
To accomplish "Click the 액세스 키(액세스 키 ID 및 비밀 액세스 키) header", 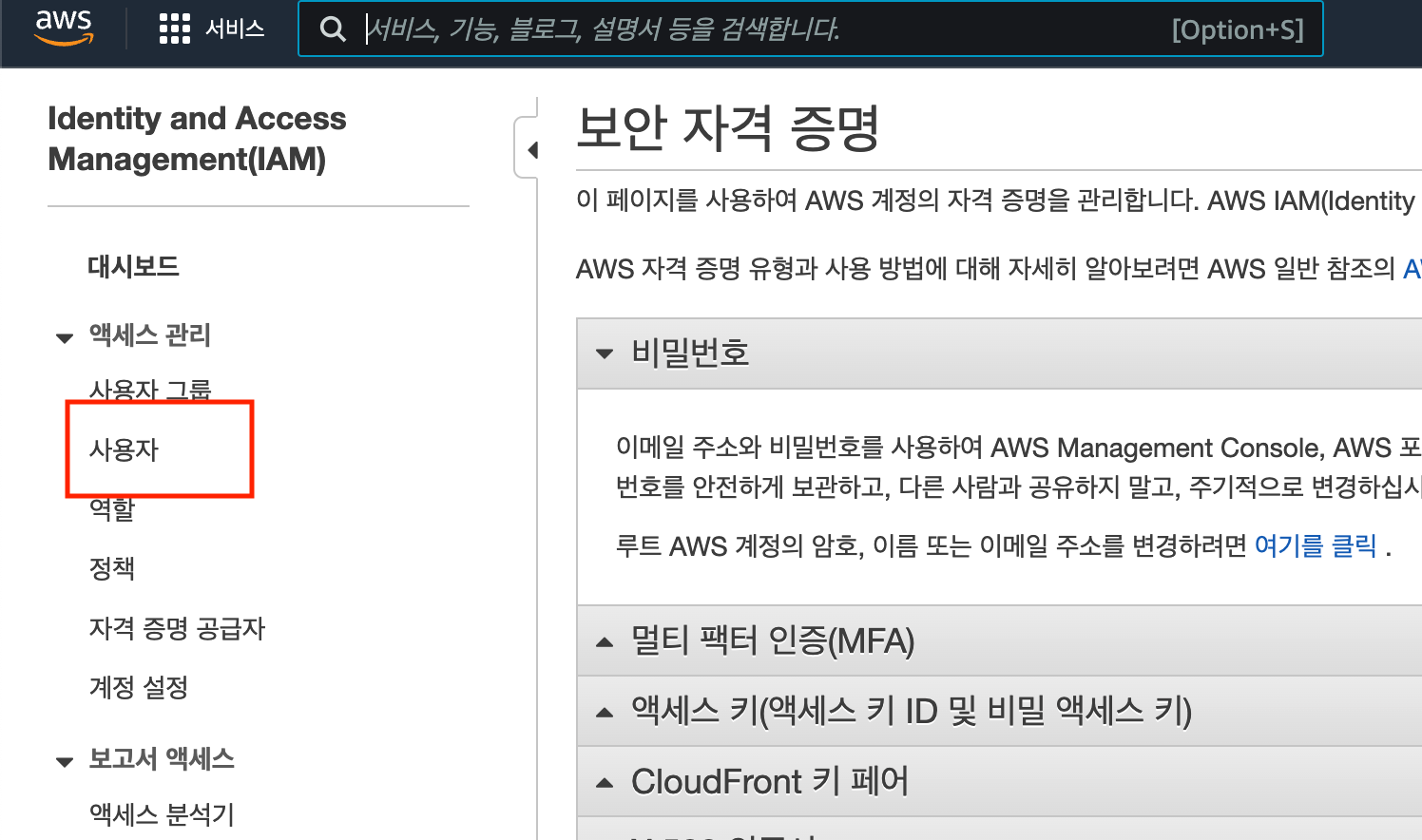I will [x=999, y=712].
